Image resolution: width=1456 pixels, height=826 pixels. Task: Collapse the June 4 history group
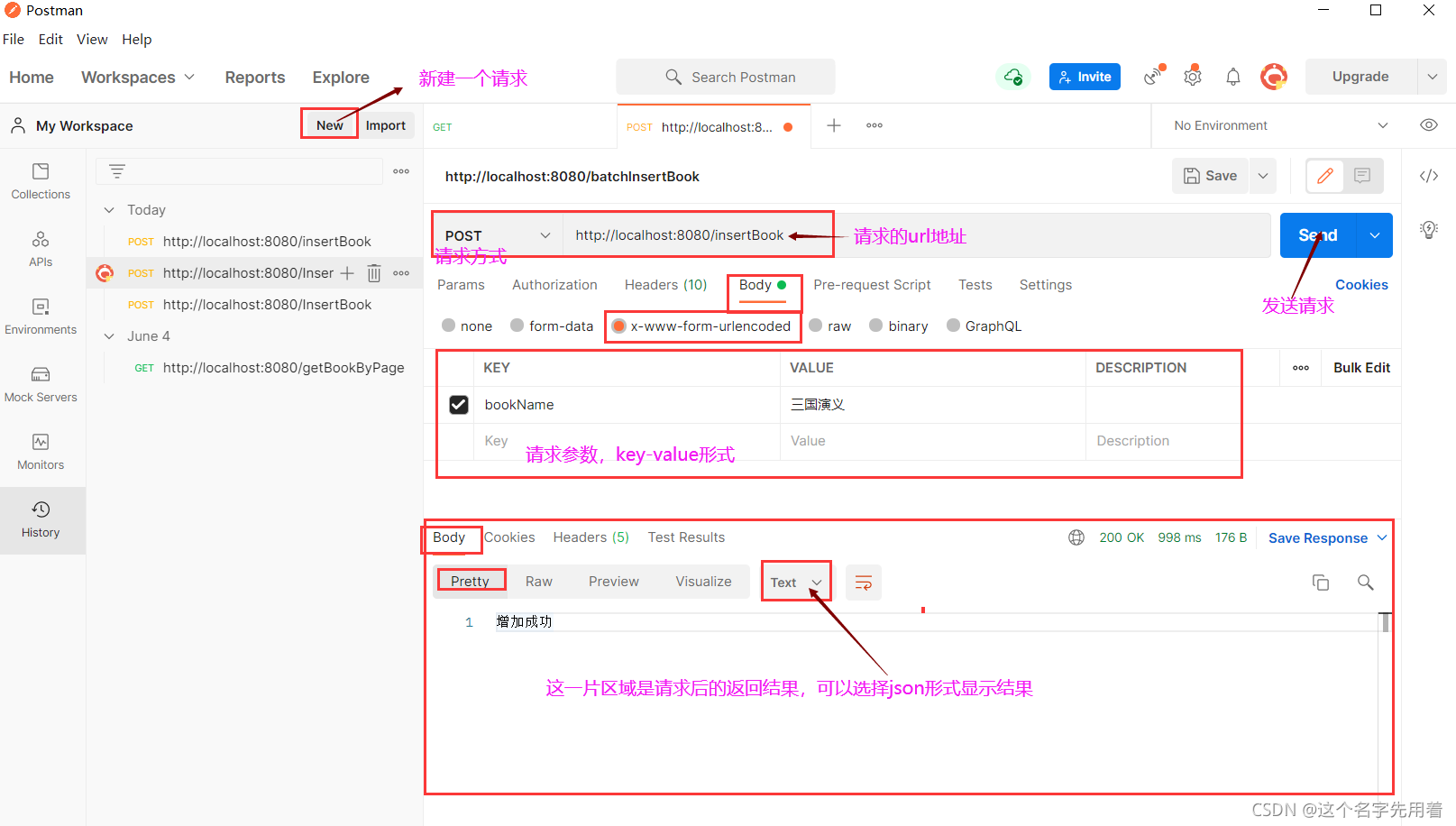click(x=109, y=336)
